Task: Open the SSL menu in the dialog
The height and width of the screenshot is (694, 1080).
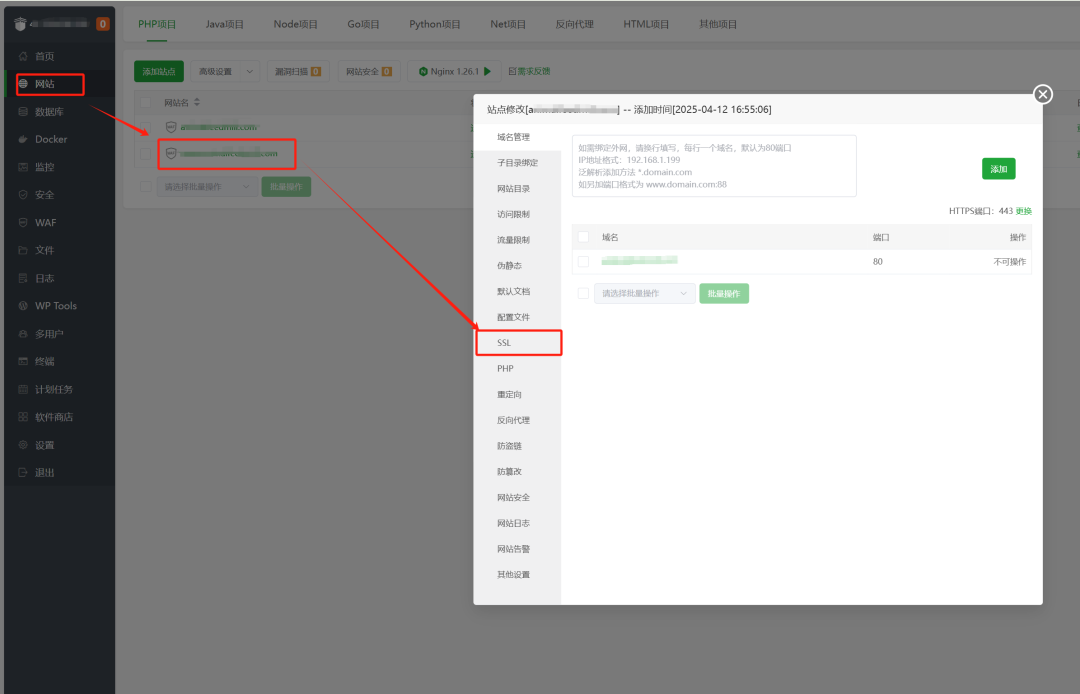Action: click(518, 342)
